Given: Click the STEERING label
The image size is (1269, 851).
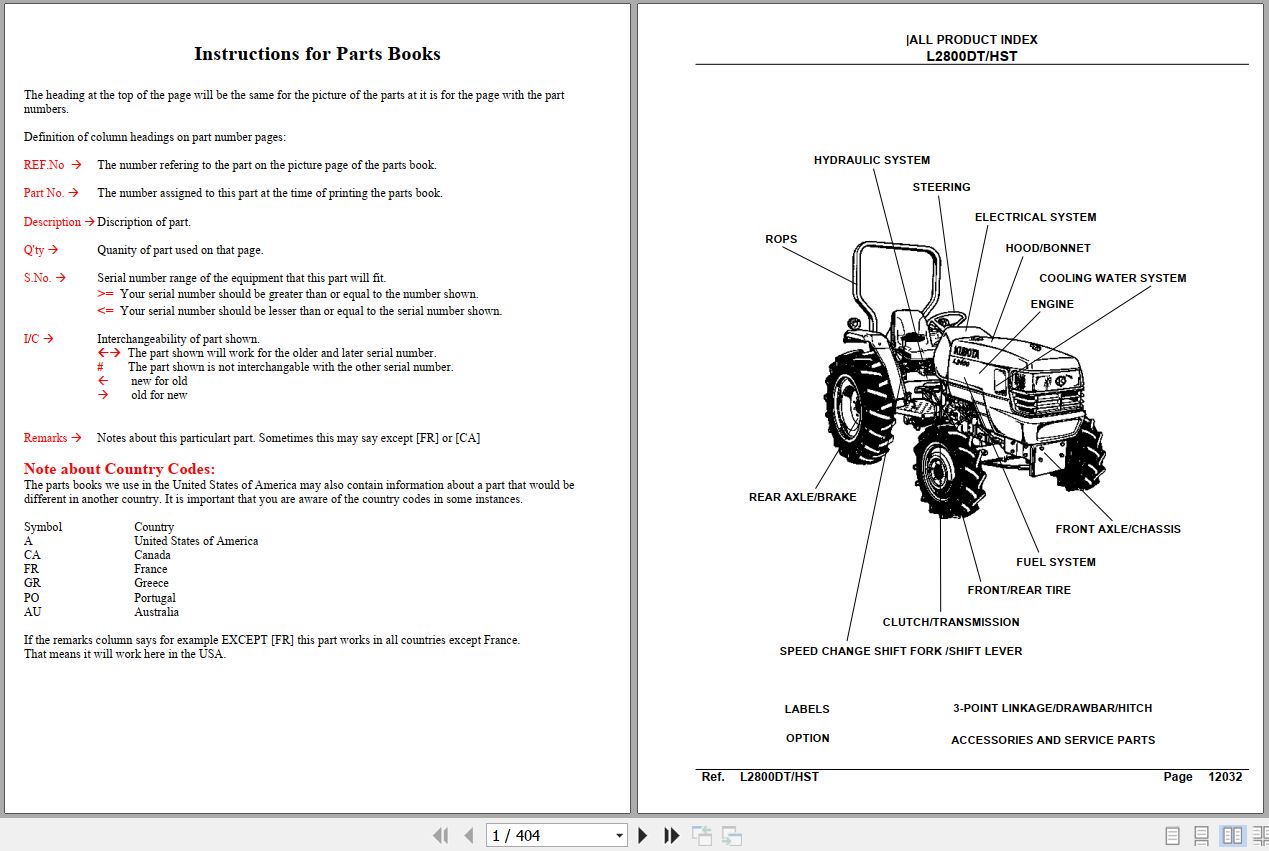Looking at the screenshot, I should [941, 187].
